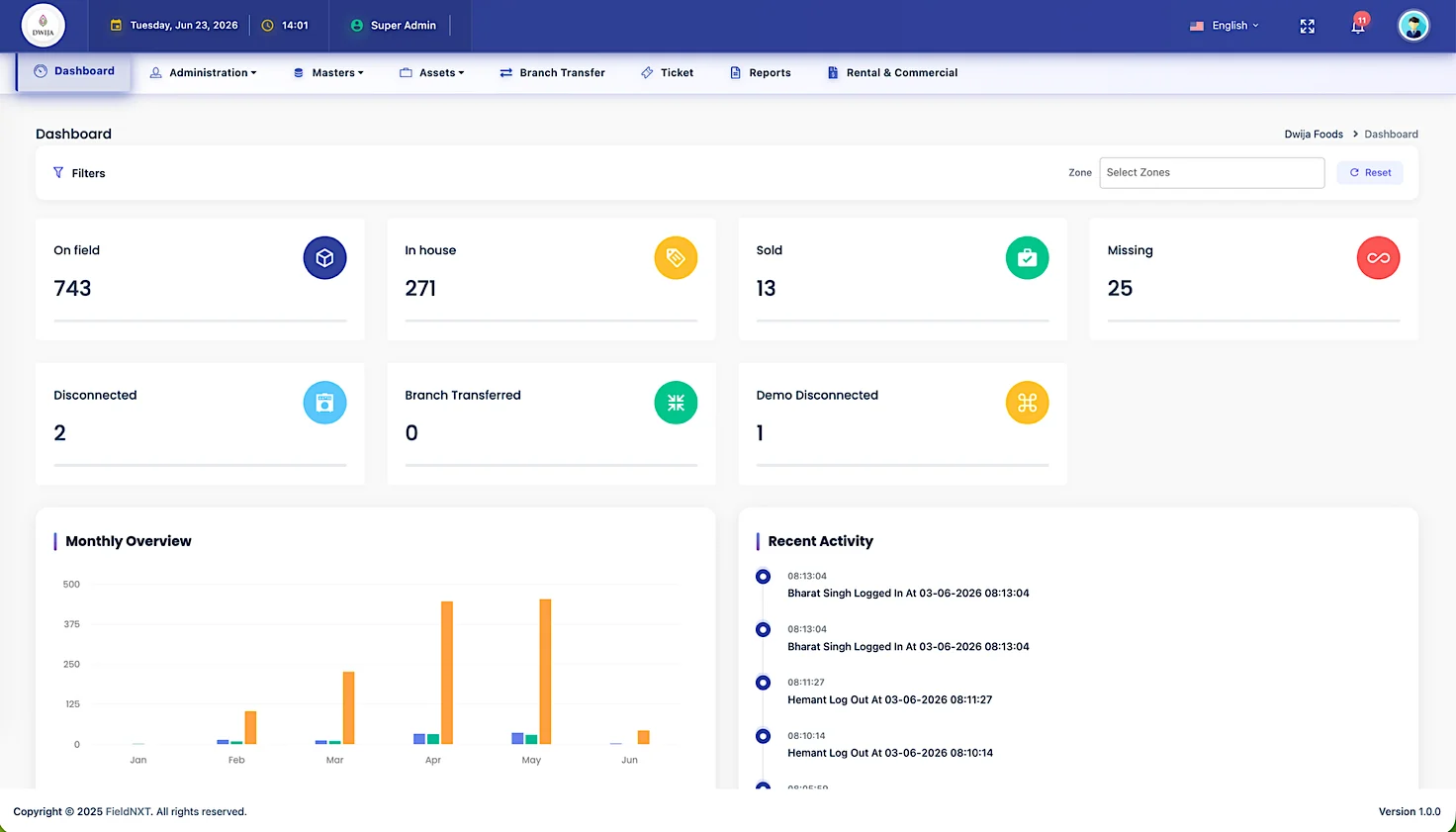The width and height of the screenshot is (1456, 832).
Task: Click the Disconnected card icon
Action: point(324,403)
